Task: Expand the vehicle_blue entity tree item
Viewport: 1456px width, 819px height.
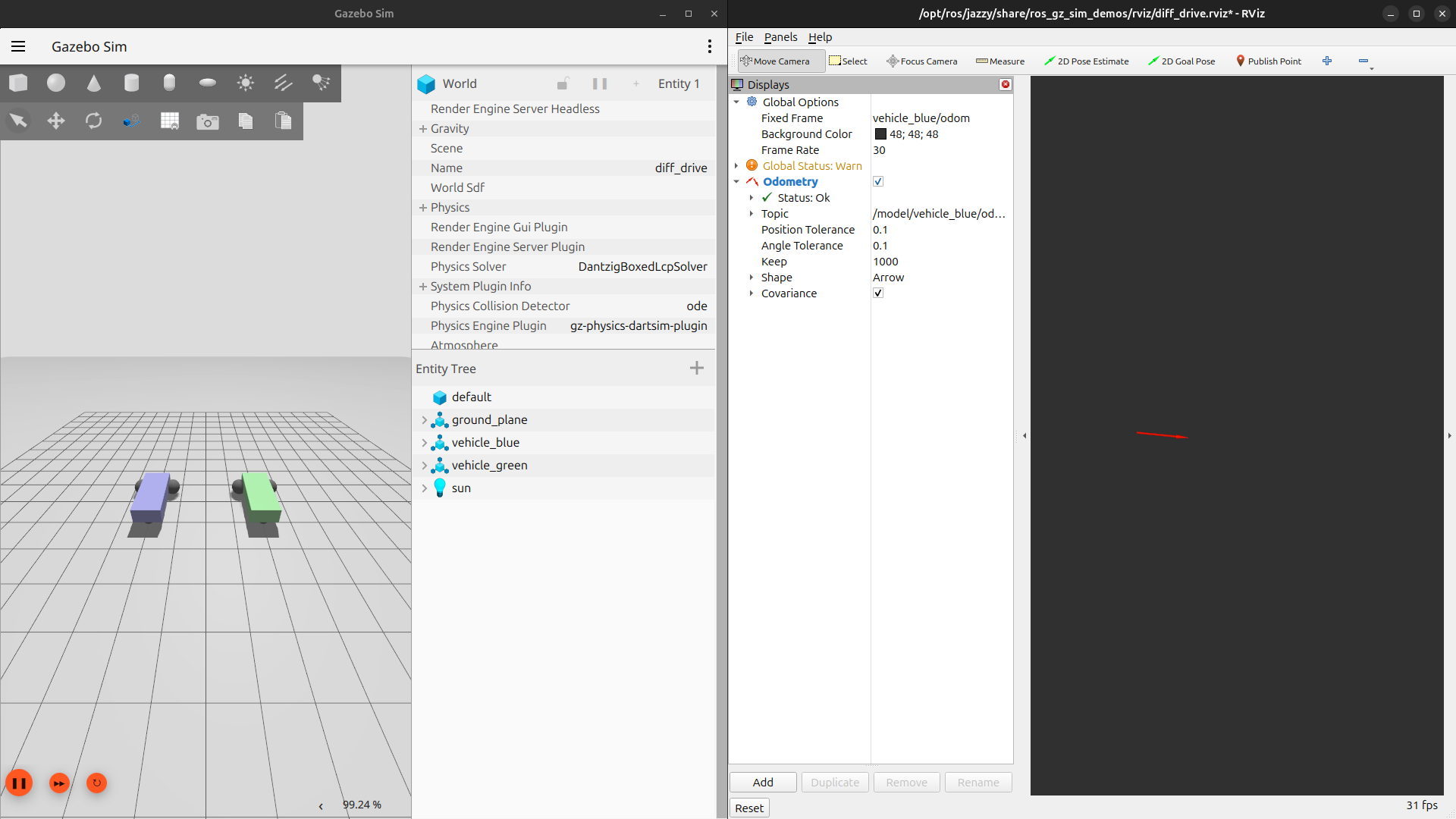Action: 424,442
